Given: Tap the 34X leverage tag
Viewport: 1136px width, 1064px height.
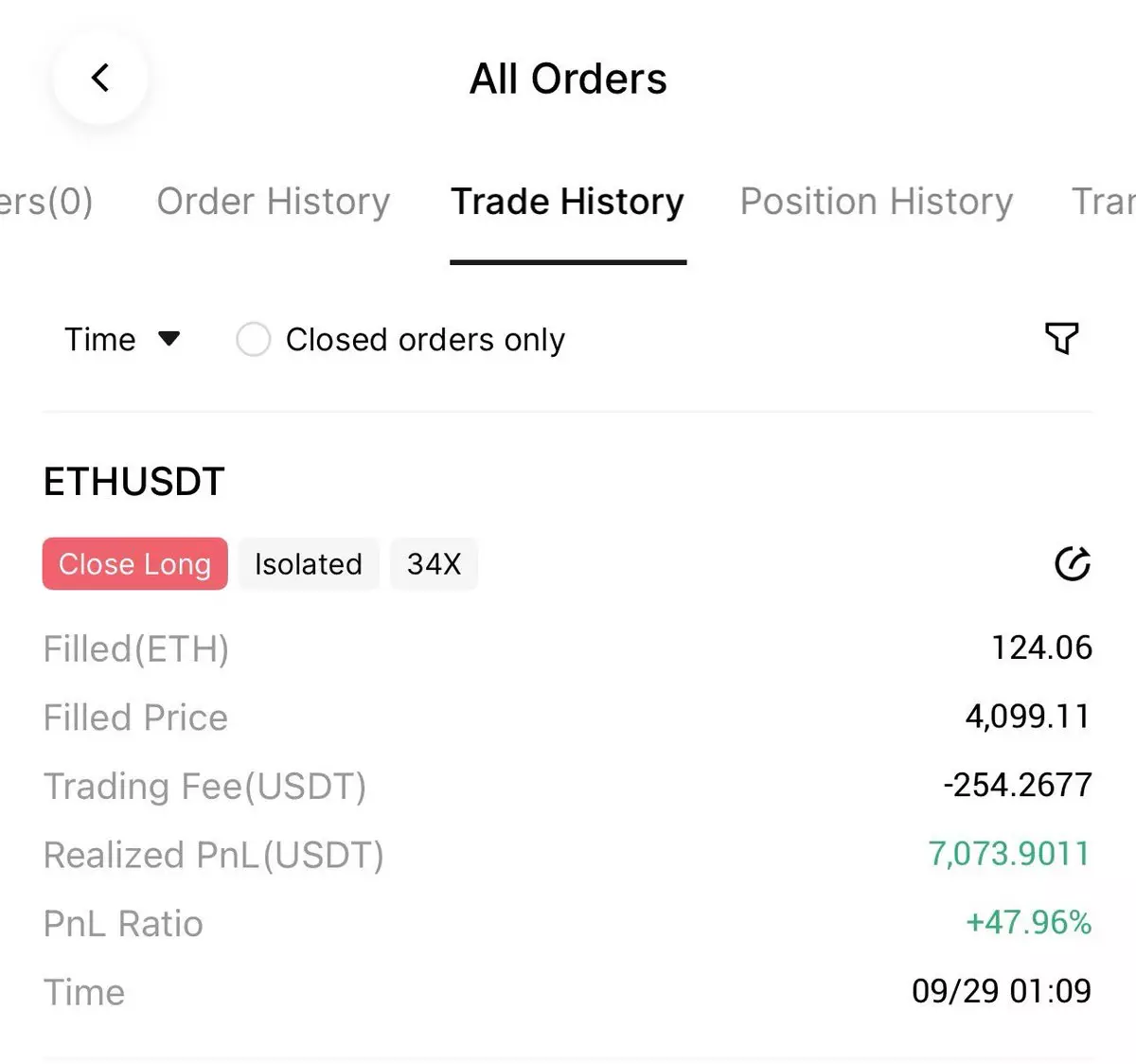Looking at the screenshot, I should [x=434, y=564].
